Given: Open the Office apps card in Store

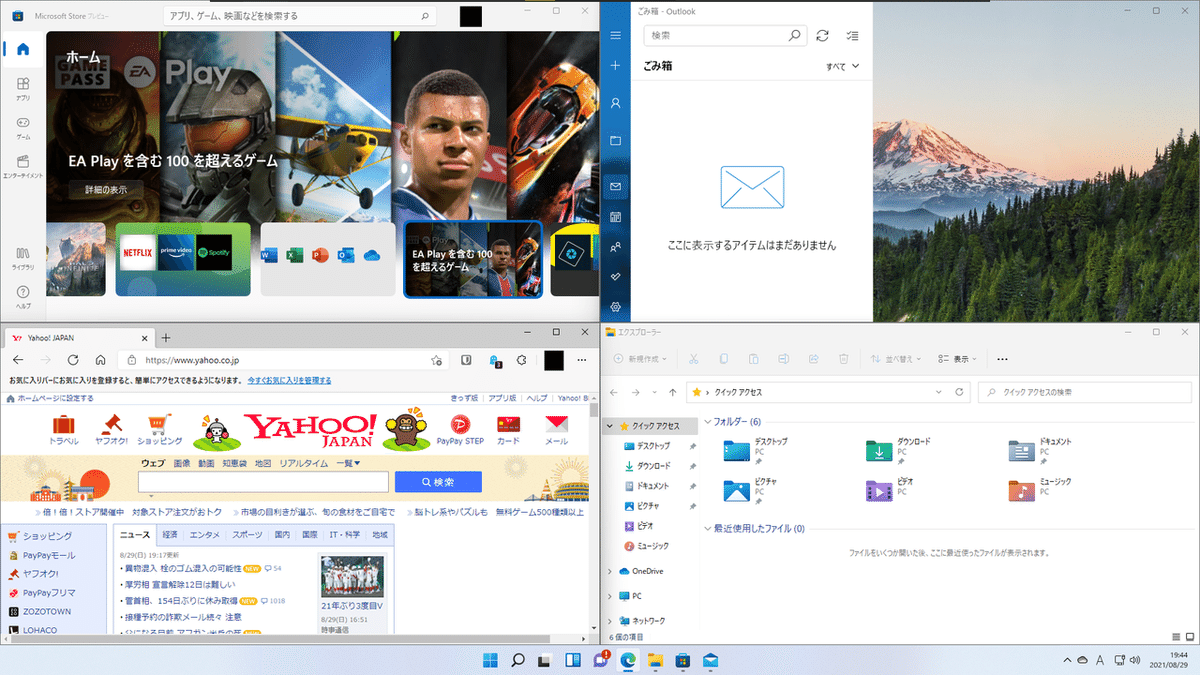Looking at the screenshot, I should (x=327, y=258).
